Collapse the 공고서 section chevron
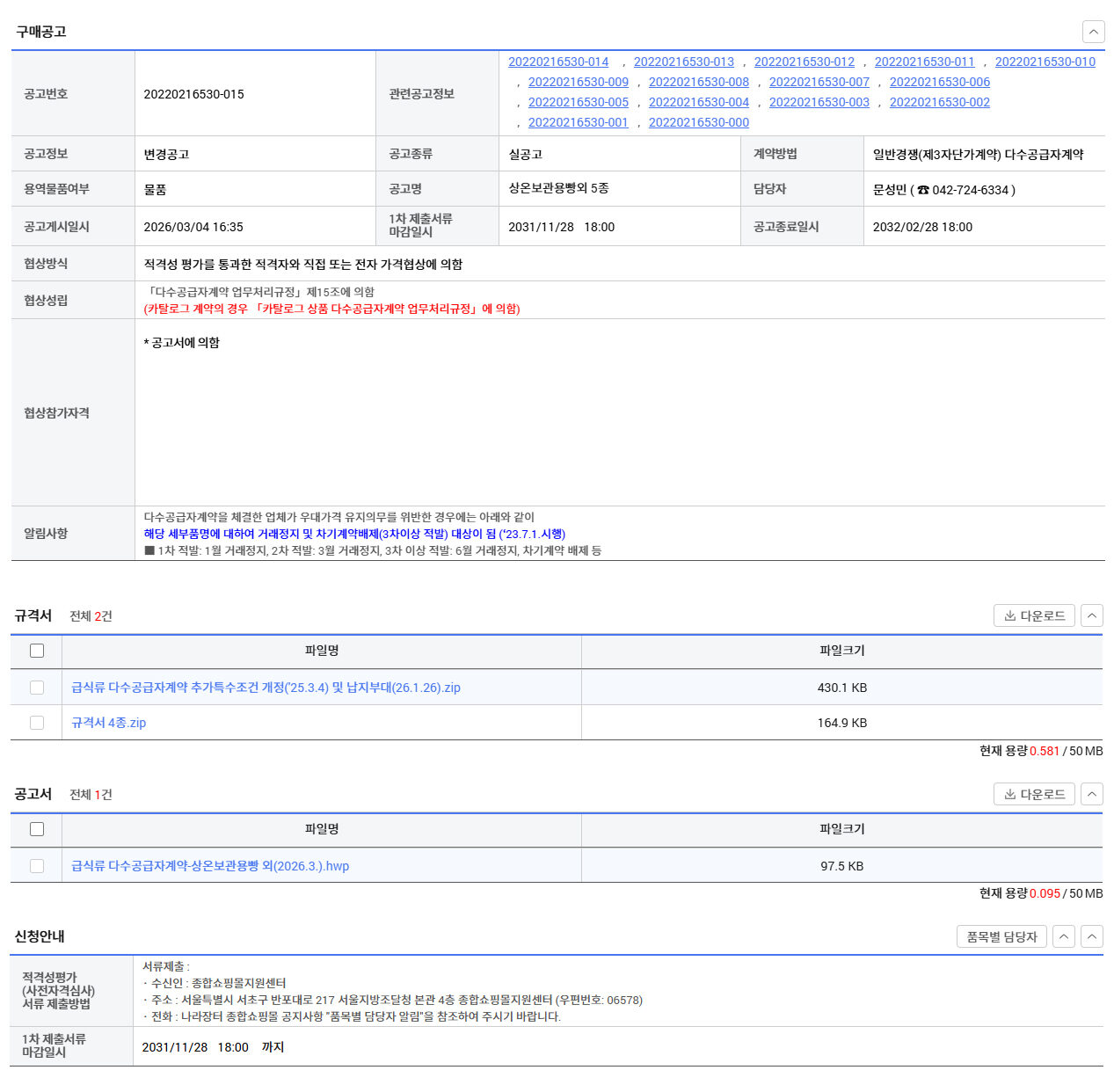Viewport: 1114px width, 1092px height. click(1091, 794)
